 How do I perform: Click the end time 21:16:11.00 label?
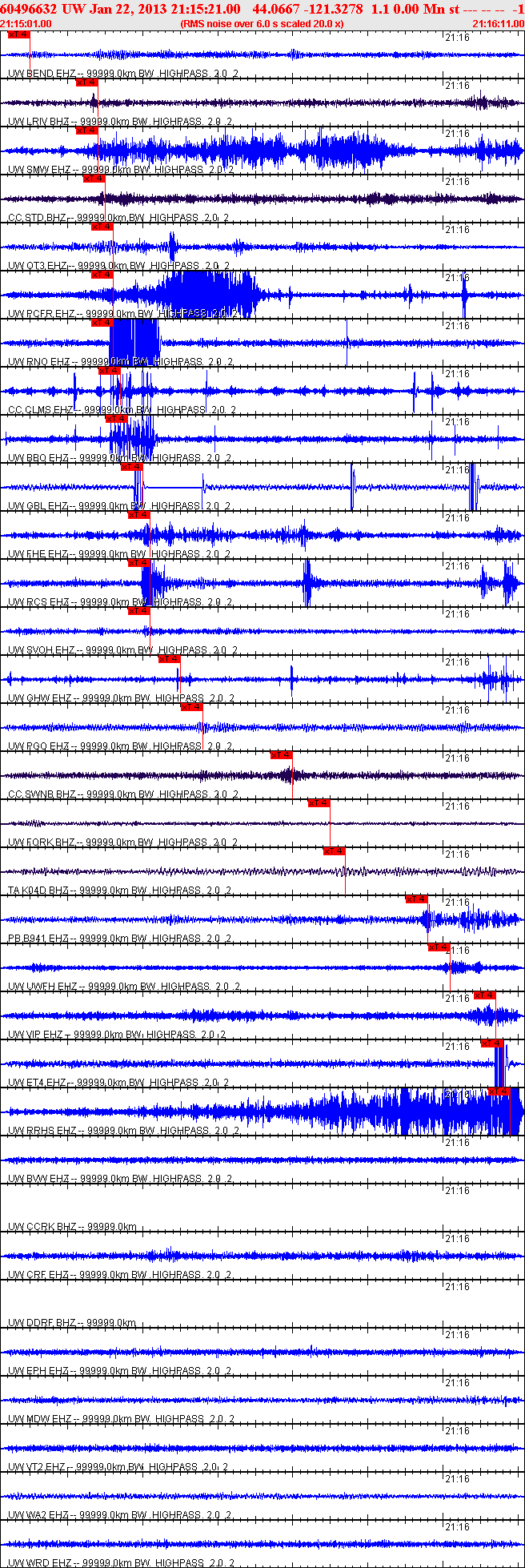coord(498,23)
